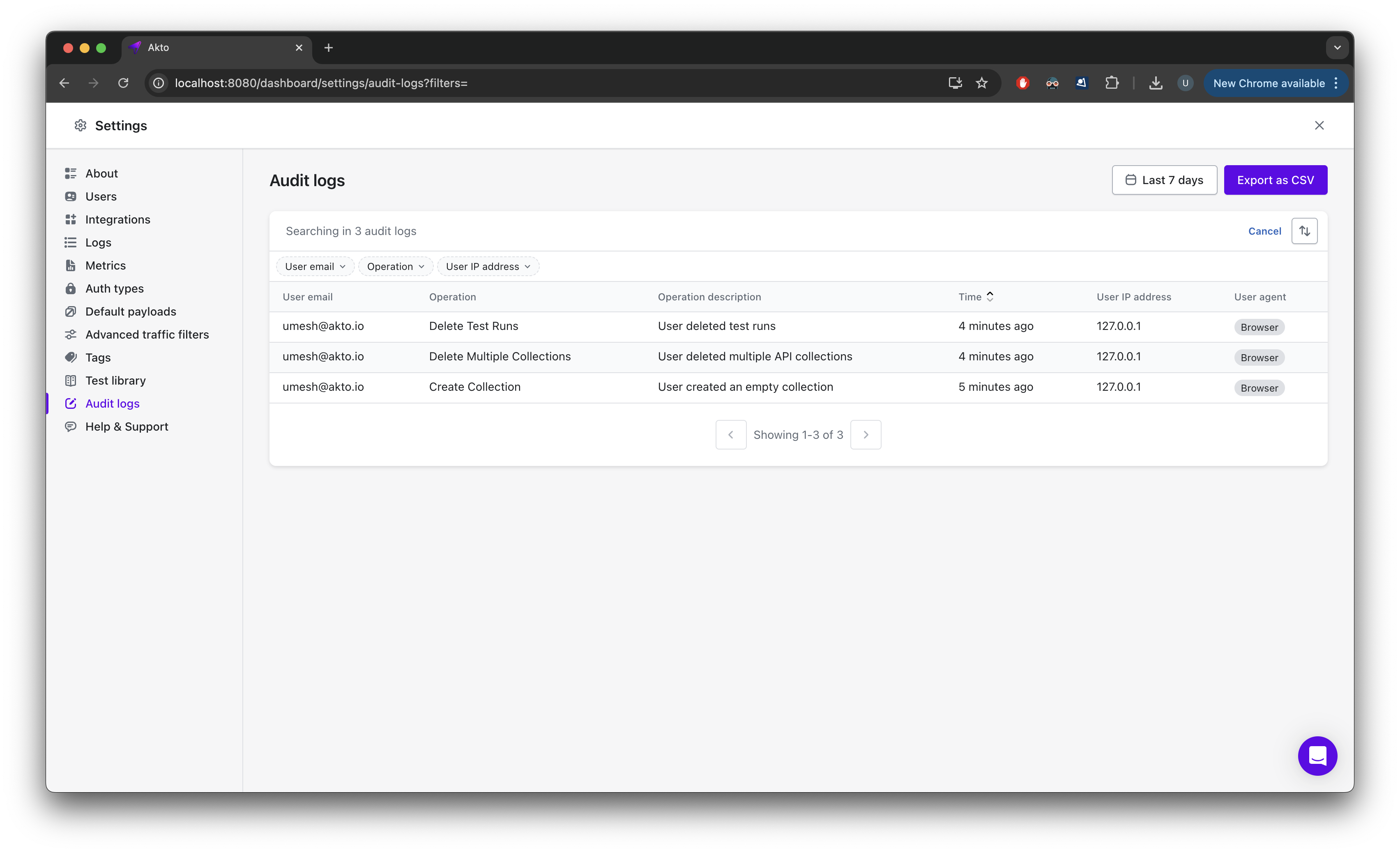This screenshot has height=853, width=1400.
Task: Click the Settings gear icon
Action: point(81,125)
